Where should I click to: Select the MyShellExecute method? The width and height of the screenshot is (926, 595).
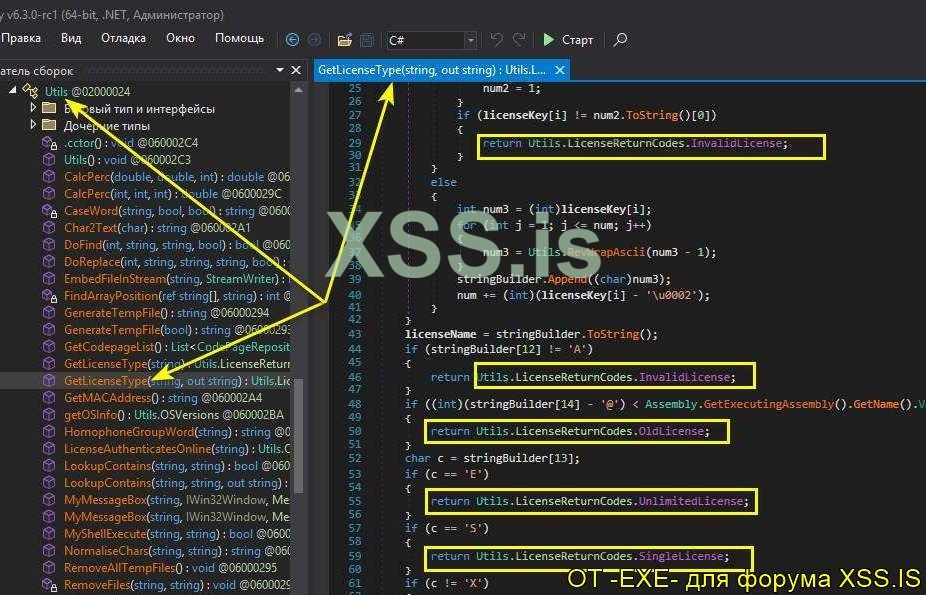[177, 534]
